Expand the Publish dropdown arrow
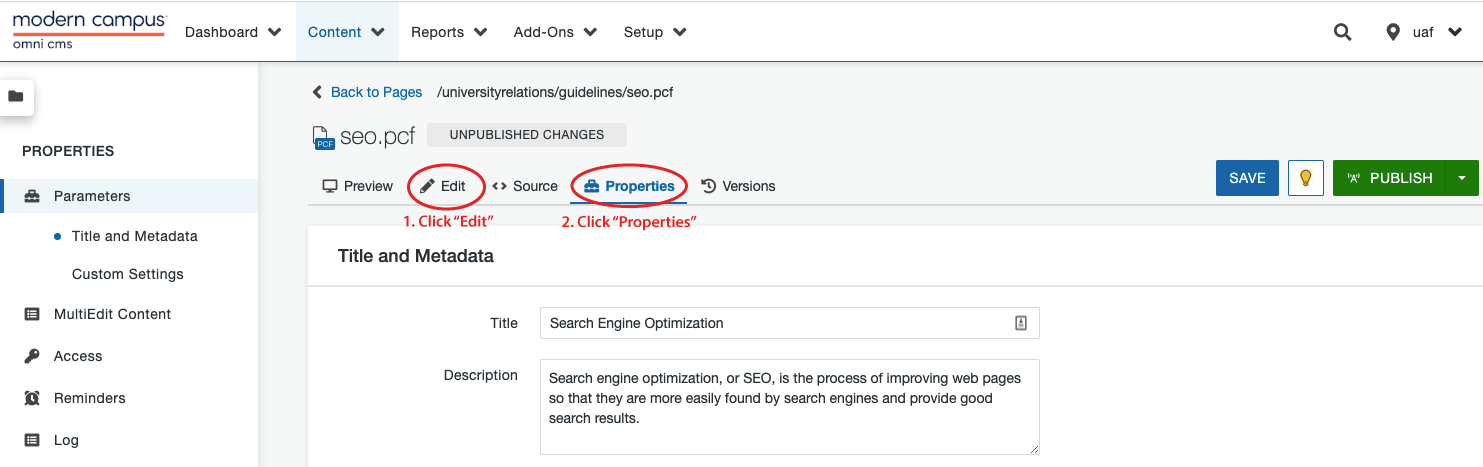The width and height of the screenshot is (1483, 467). [x=1461, y=178]
